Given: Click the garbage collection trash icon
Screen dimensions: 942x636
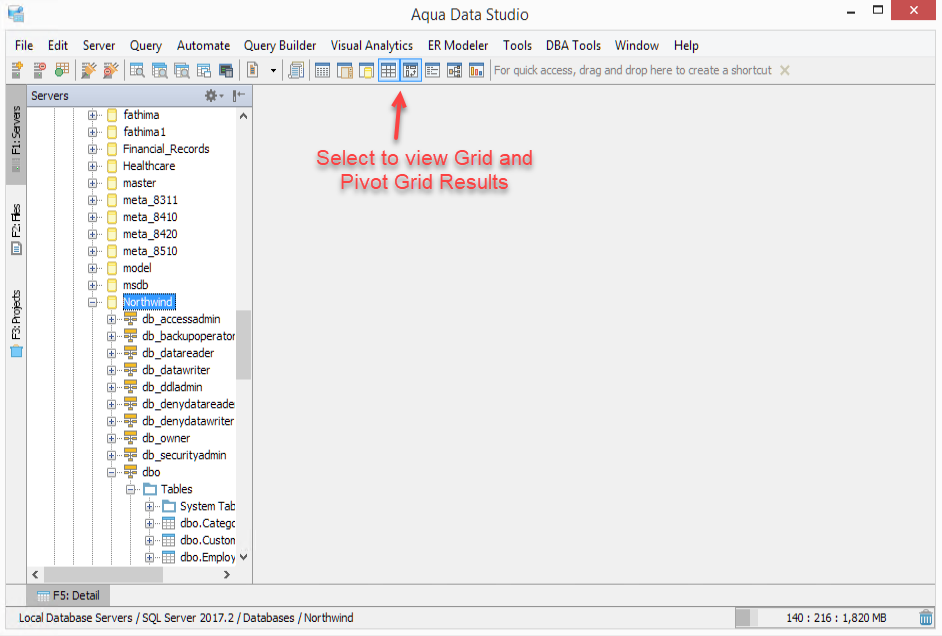Looking at the screenshot, I should pos(926,617).
